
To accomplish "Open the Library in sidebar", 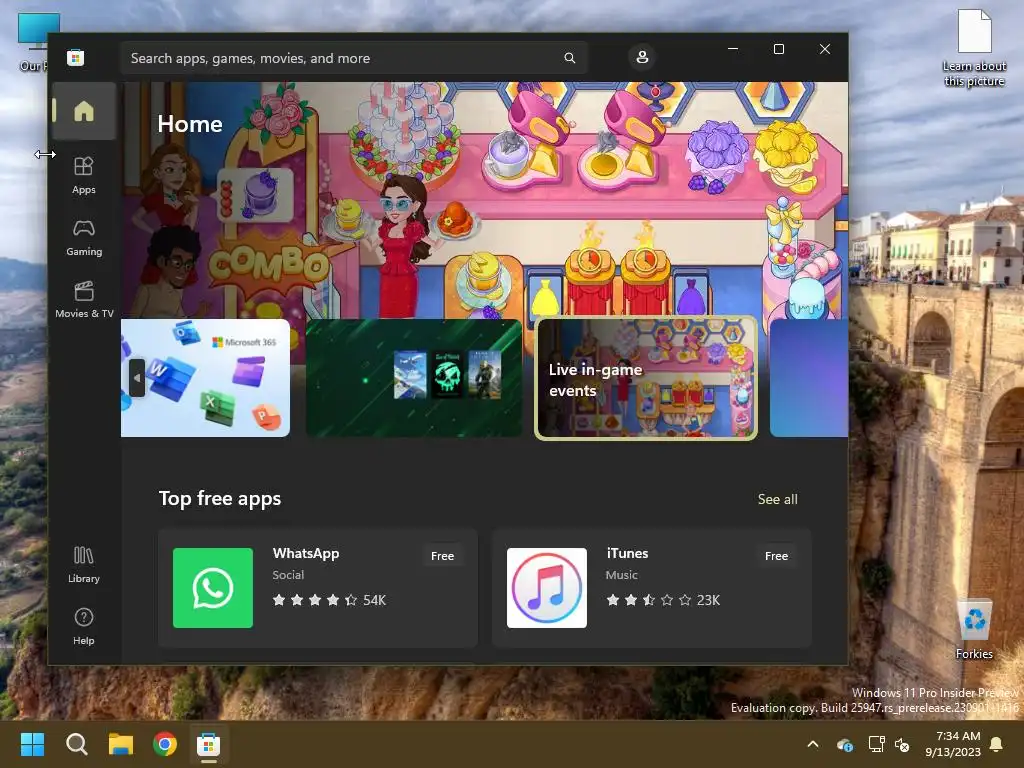I will (84, 565).
